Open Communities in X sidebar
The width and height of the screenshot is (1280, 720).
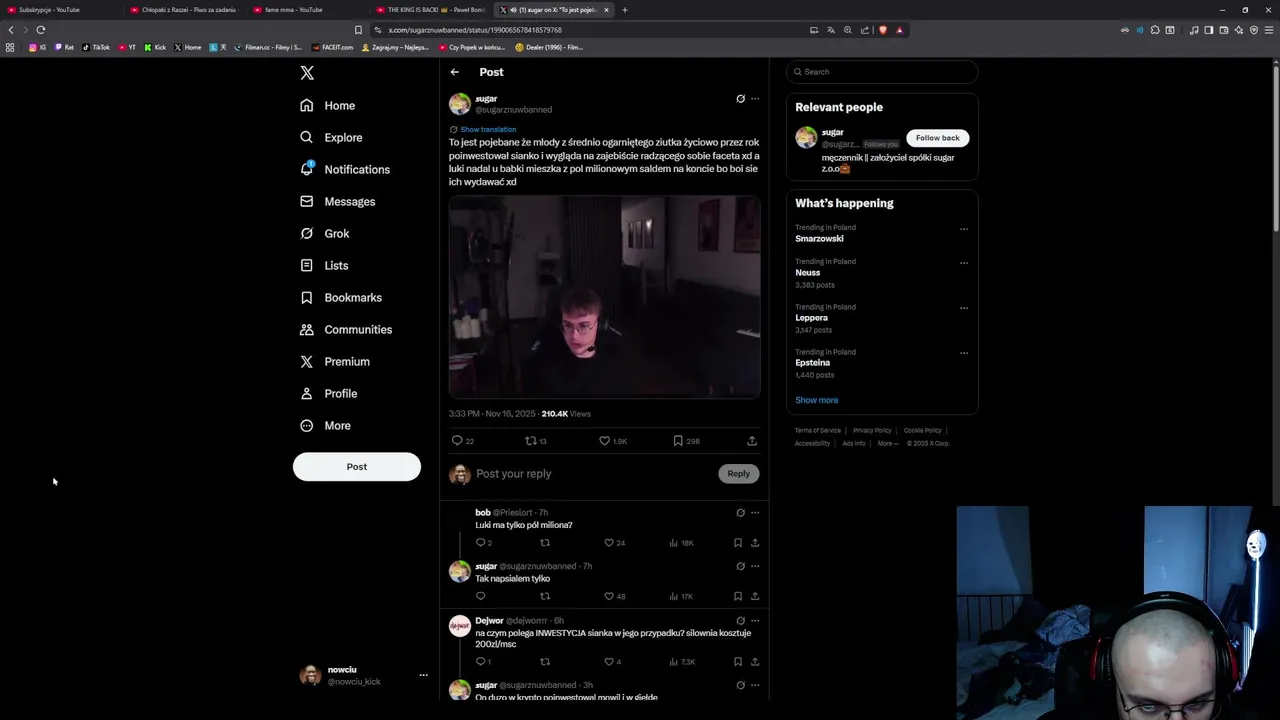[346, 330]
